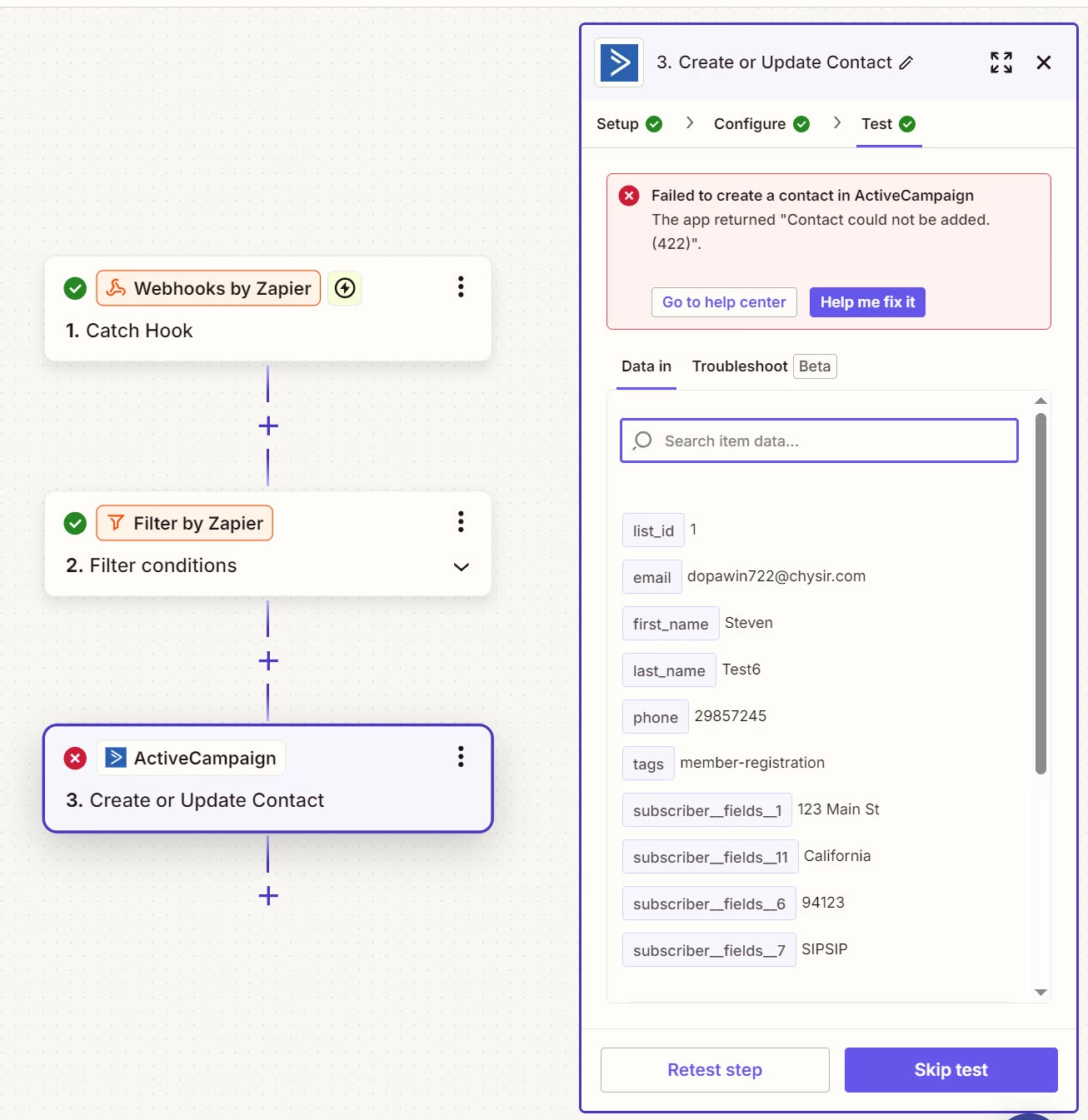Click the last_name field label
Image resolution: width=1088 pixels, height=1120 pixels.
[x=669, y=670]
